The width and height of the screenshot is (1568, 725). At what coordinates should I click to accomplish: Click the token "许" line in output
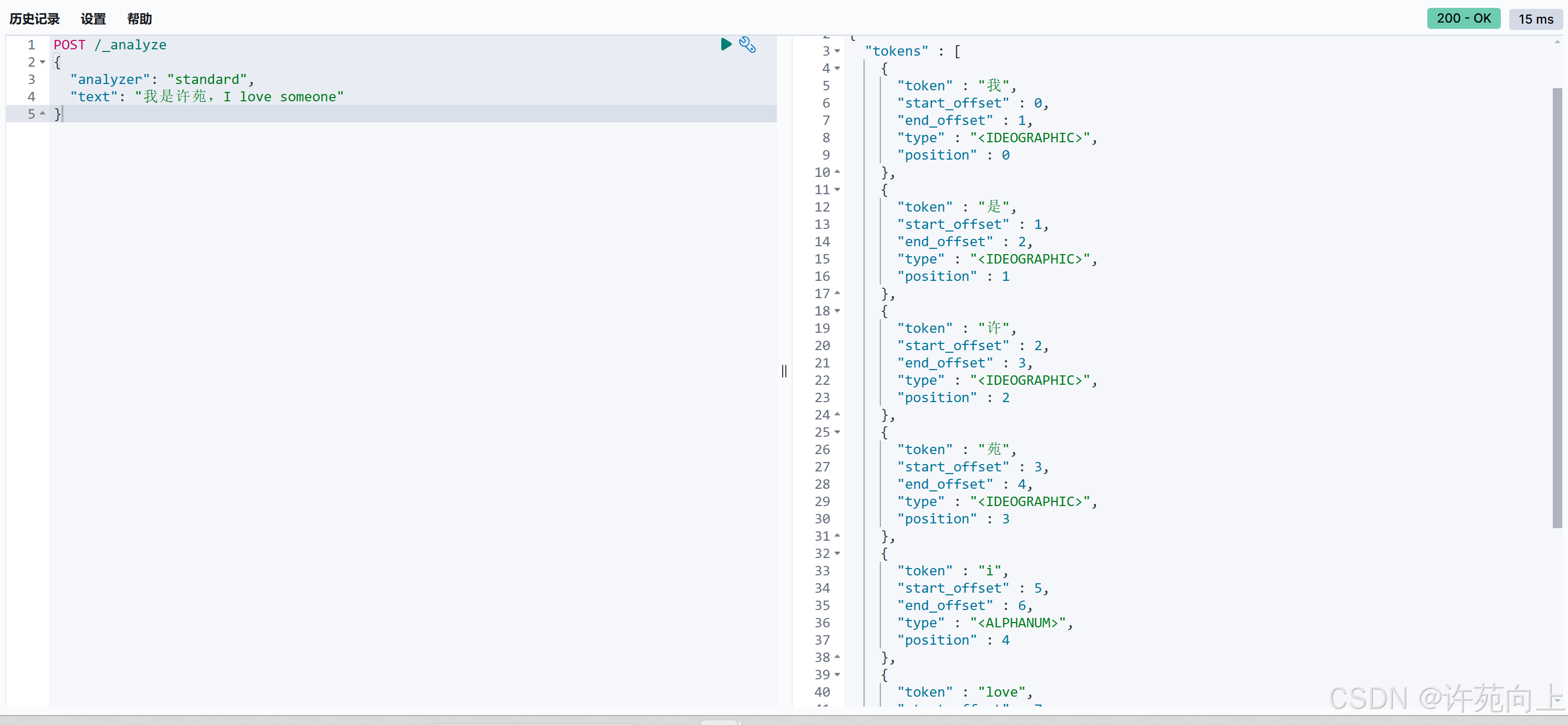click(956, 328)
